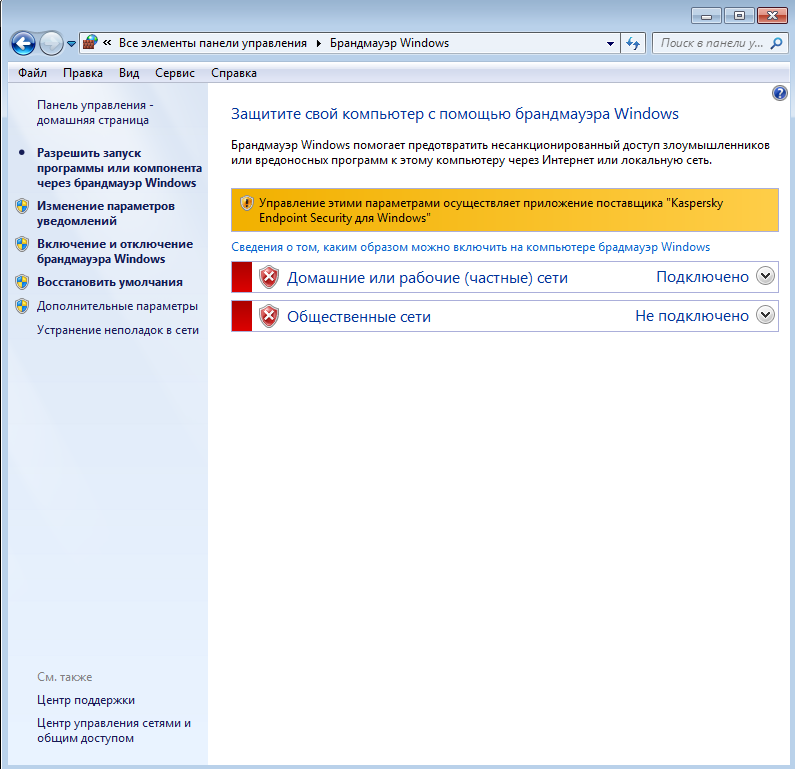Open Разрешить запуск программы или компонента link

[119, 168]
